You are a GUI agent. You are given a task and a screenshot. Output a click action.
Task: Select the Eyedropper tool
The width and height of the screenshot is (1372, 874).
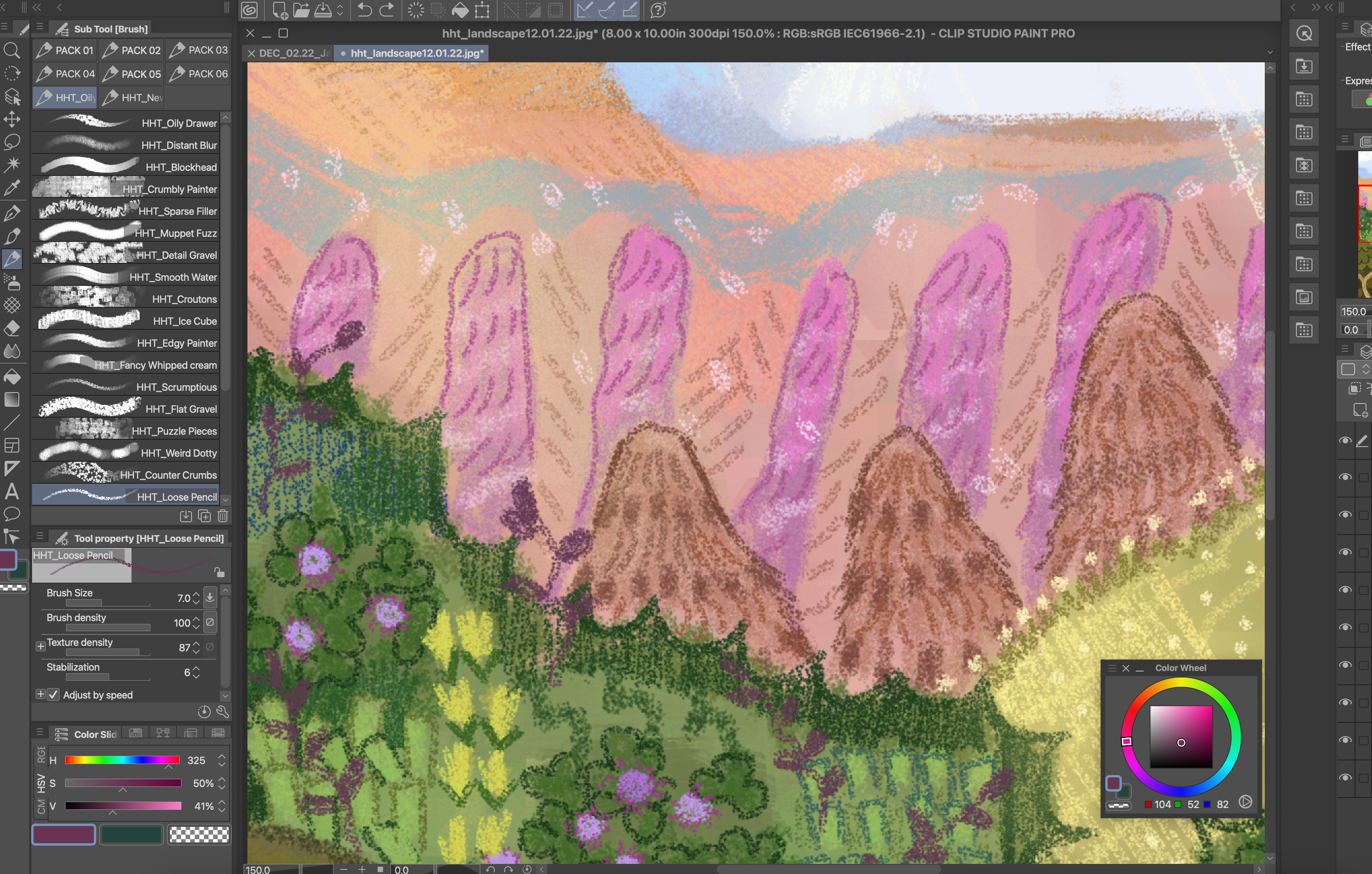point(12,187)
